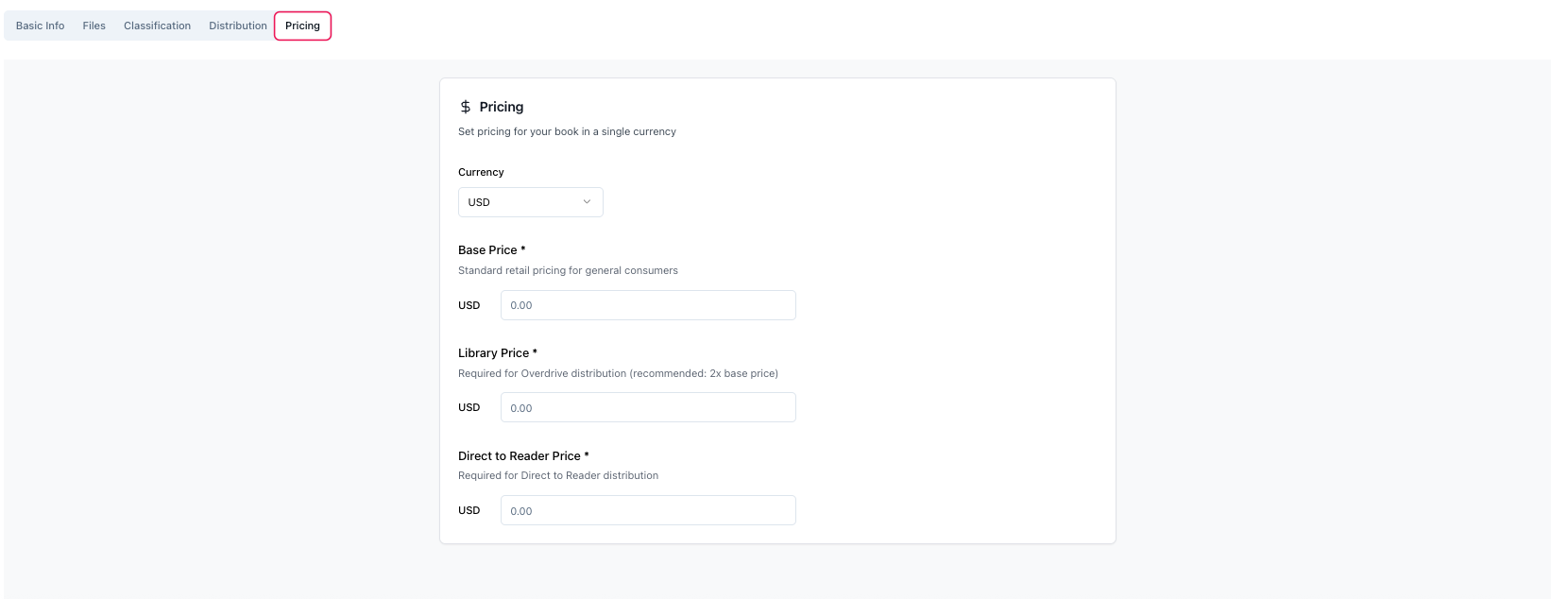Open the Currency dropdown showing USD
The width and height of the screenshot is (1568, 599).
click(x=530, y=202)
